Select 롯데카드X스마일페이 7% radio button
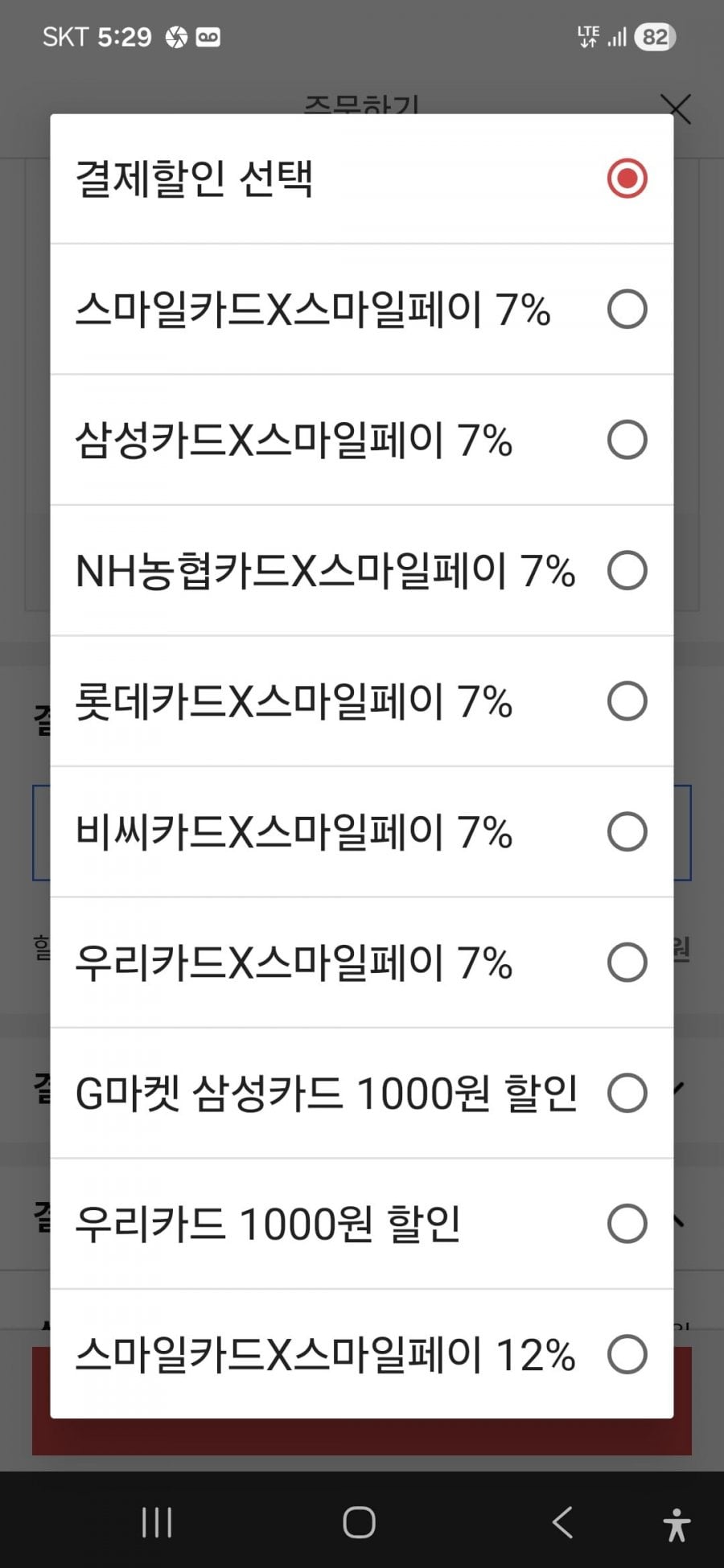Viewport: 724px width, 1568px height. (x=627, y=701)
